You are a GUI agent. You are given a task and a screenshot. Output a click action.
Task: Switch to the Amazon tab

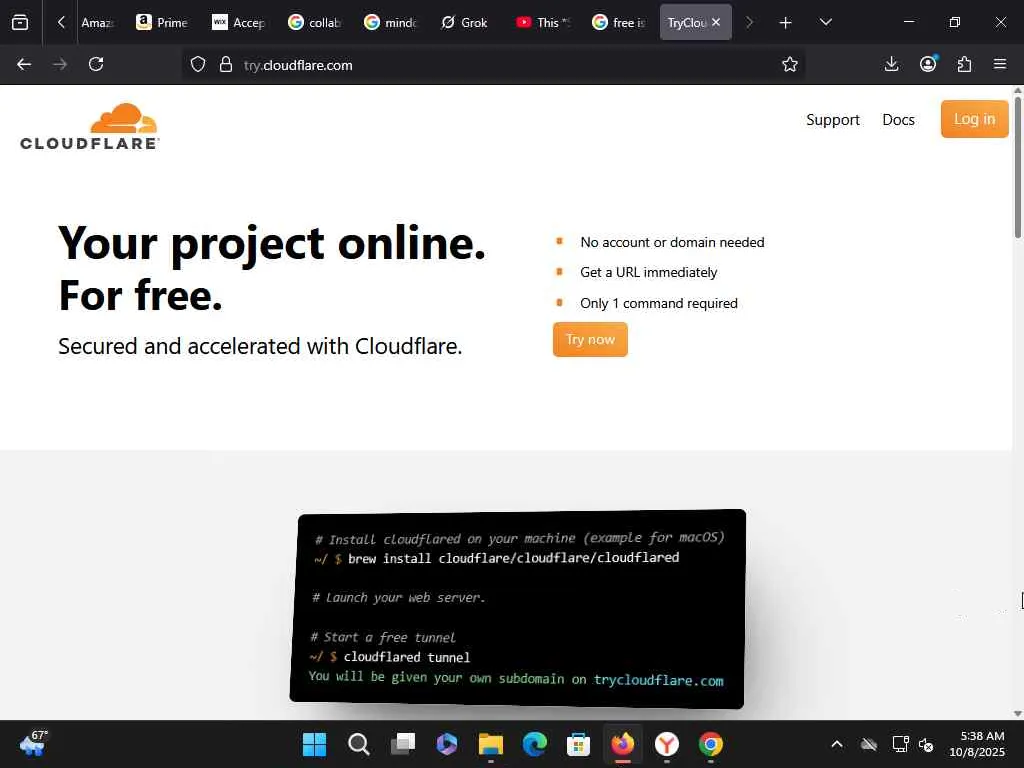pos(97,23)
